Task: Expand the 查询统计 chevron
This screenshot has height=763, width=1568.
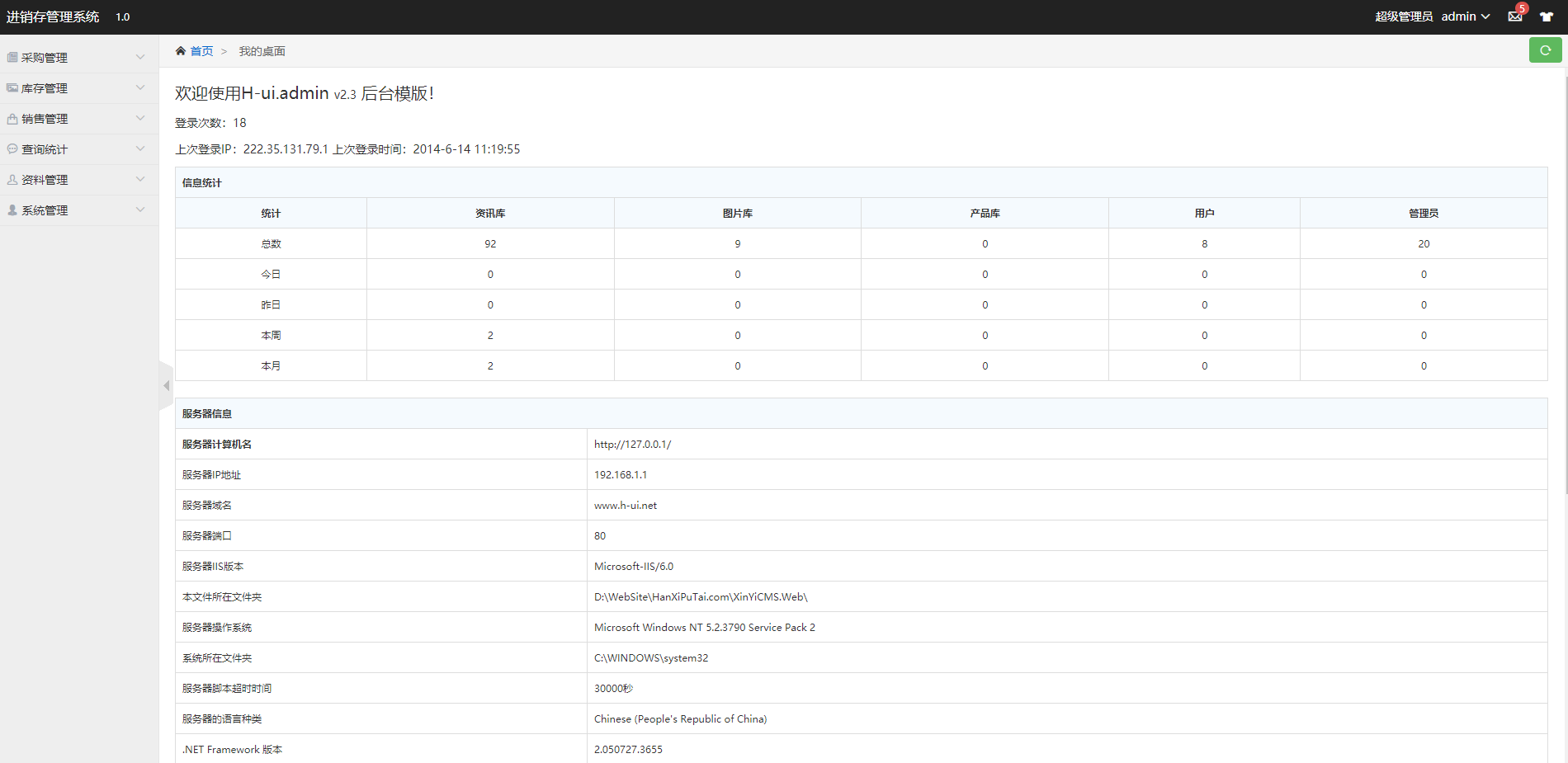Action: point(140,148)
